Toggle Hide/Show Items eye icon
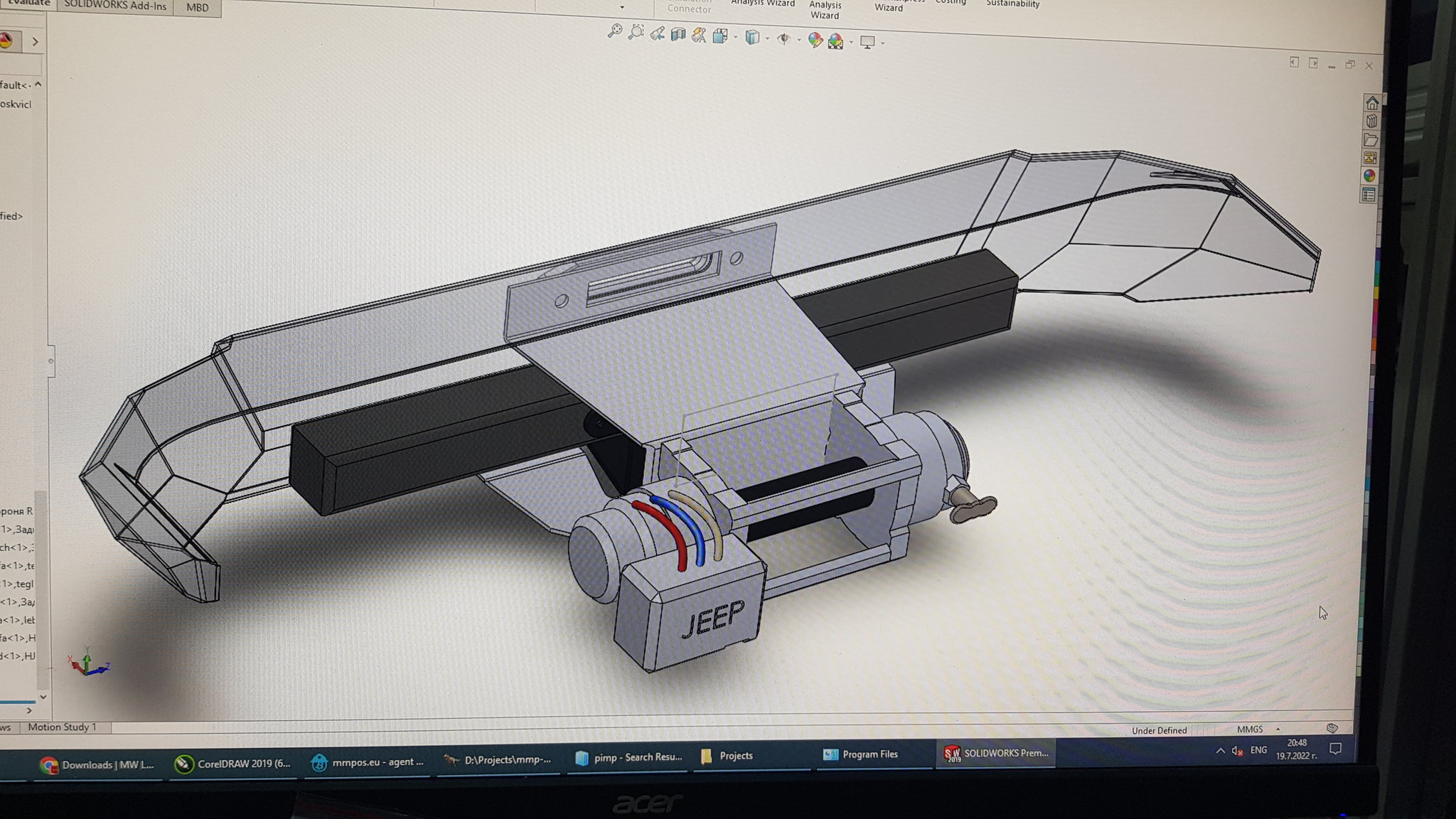1456x819 pixels. (783, 38)
